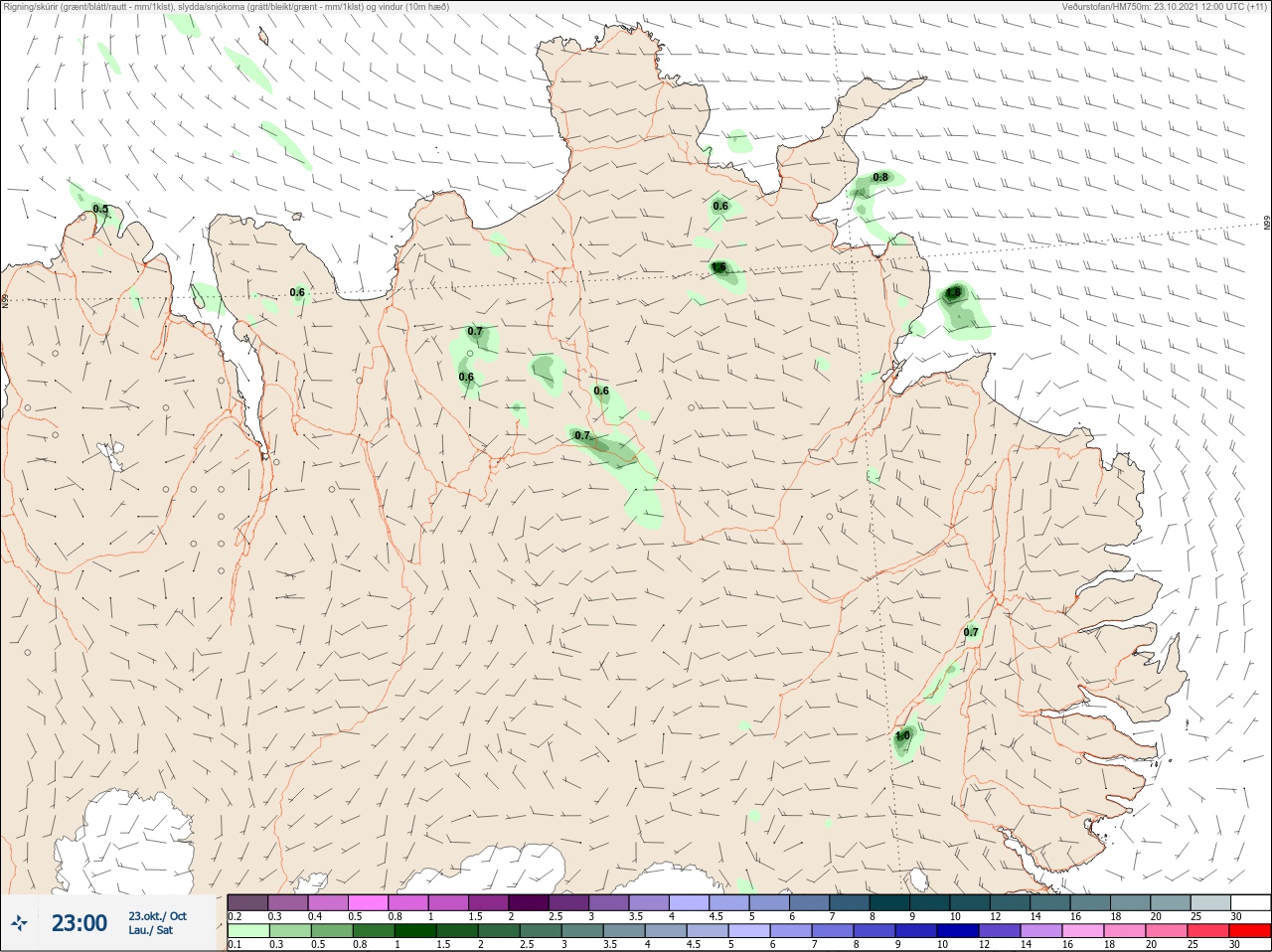
Task: Click the N99 grid label on the right edge
Action: click(x=1267, y=224)
